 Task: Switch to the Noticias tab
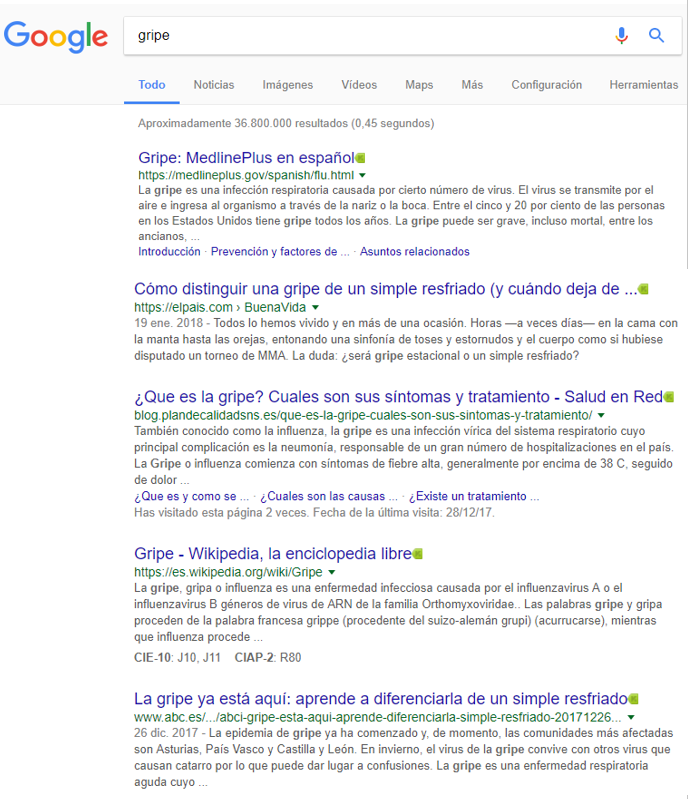[214, 85]
